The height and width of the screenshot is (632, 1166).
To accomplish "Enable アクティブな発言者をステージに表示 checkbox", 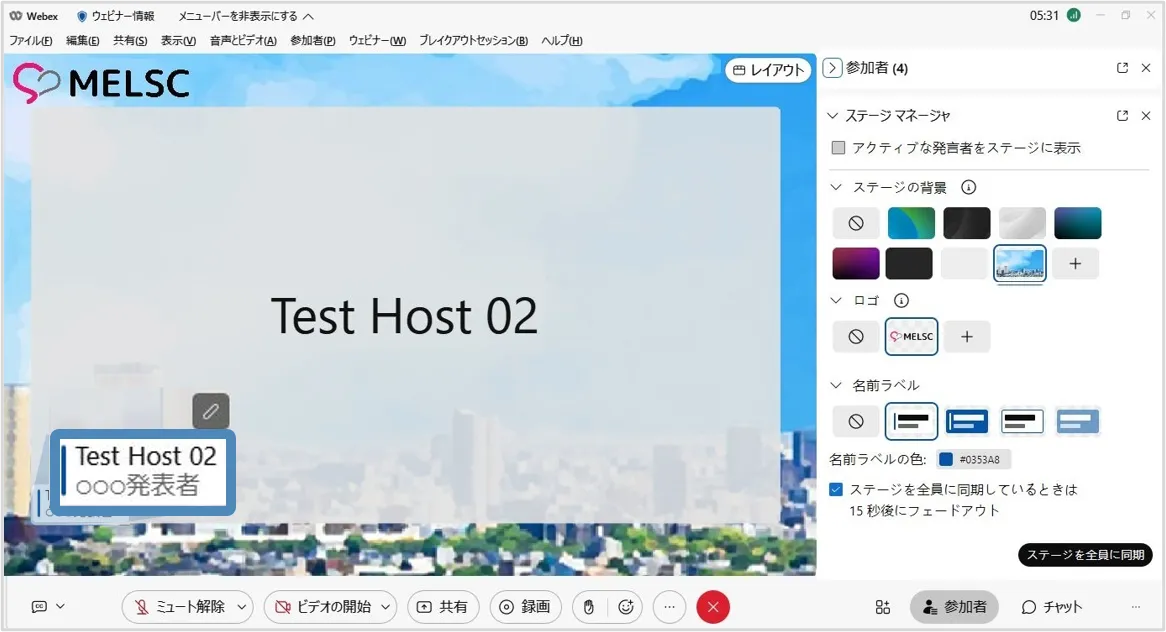I will pyautogui.click(x=839, y=148).
